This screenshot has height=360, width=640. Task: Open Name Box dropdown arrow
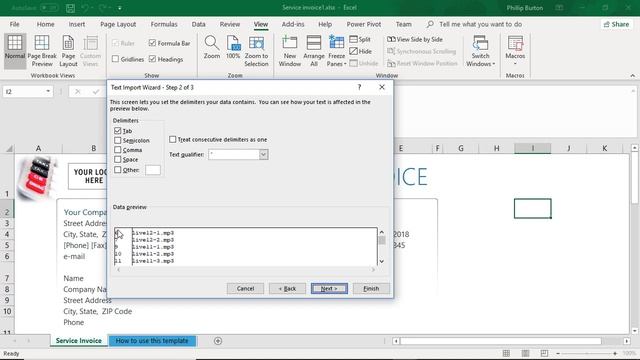(48, 91)
